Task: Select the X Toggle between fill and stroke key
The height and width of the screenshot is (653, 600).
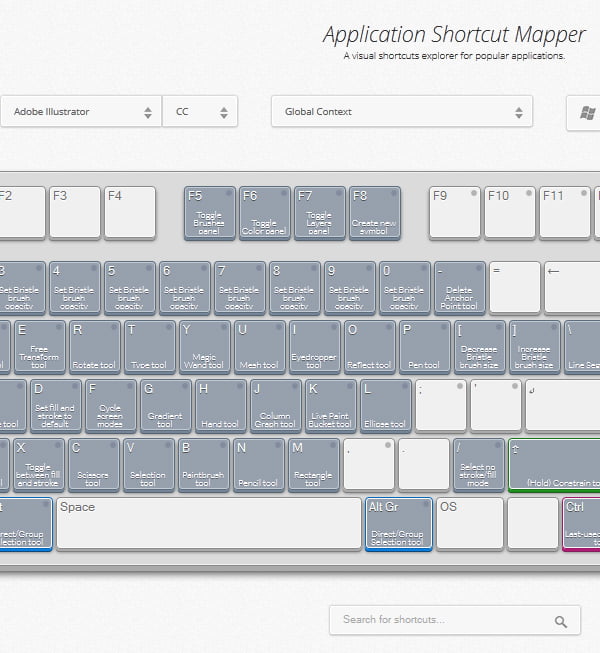Action: click(x=39, y=465)
